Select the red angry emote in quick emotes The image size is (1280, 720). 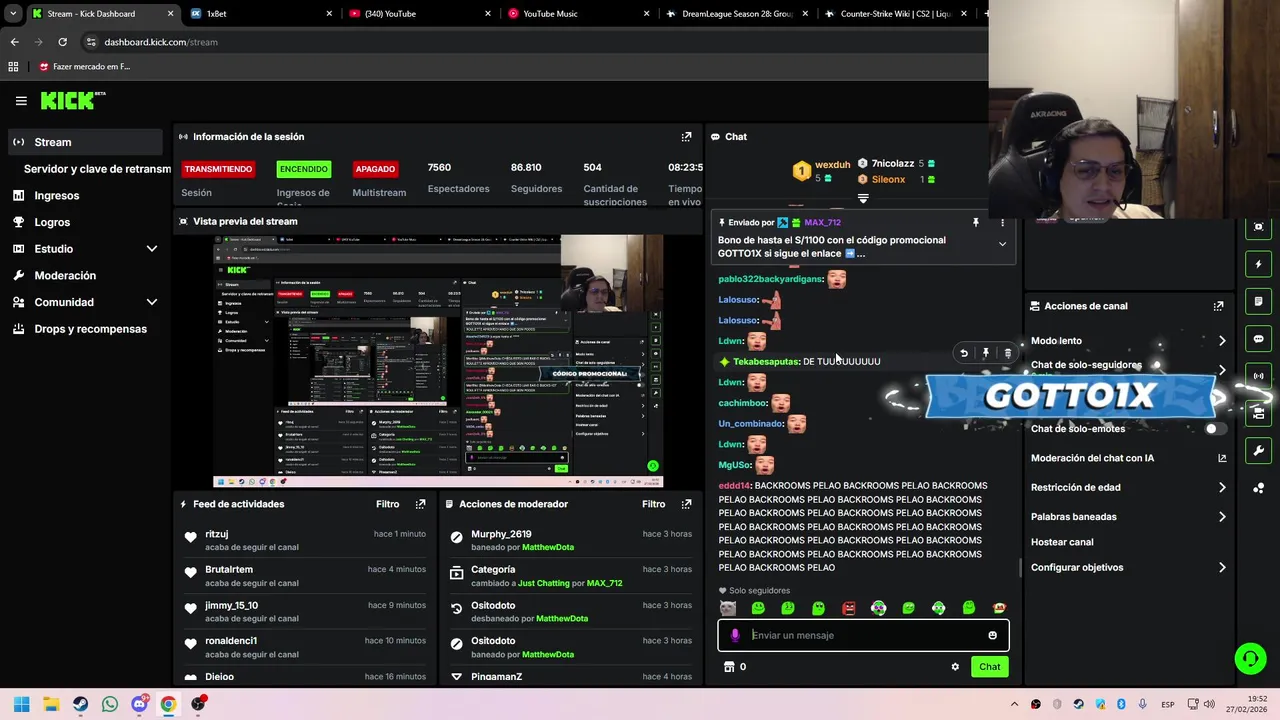[x=848, y=608]
